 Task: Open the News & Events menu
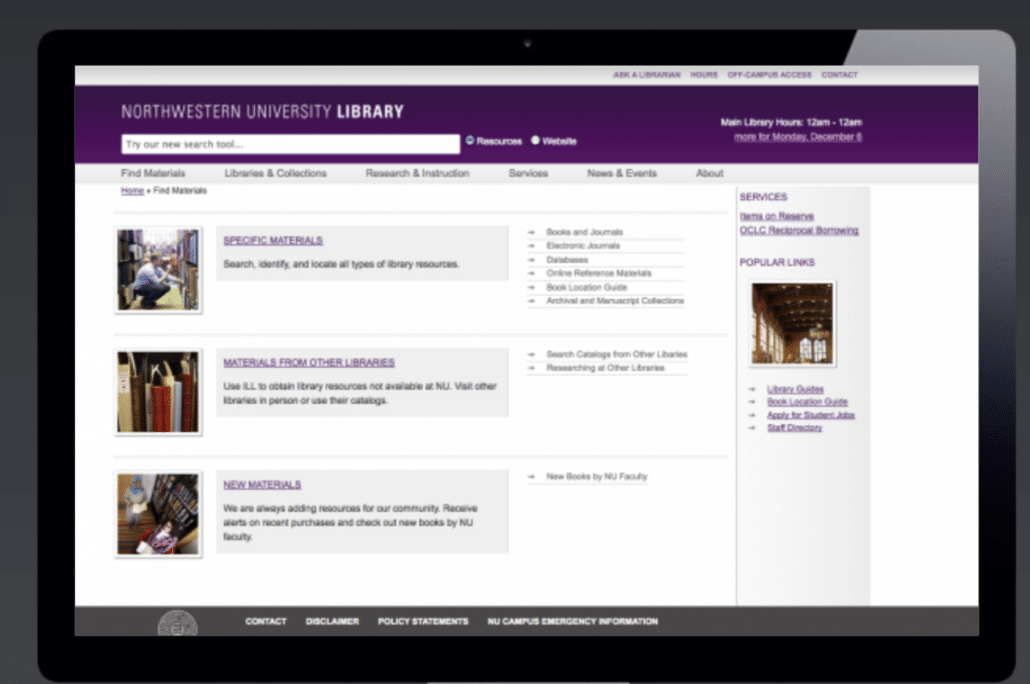[x=621, y=173]
